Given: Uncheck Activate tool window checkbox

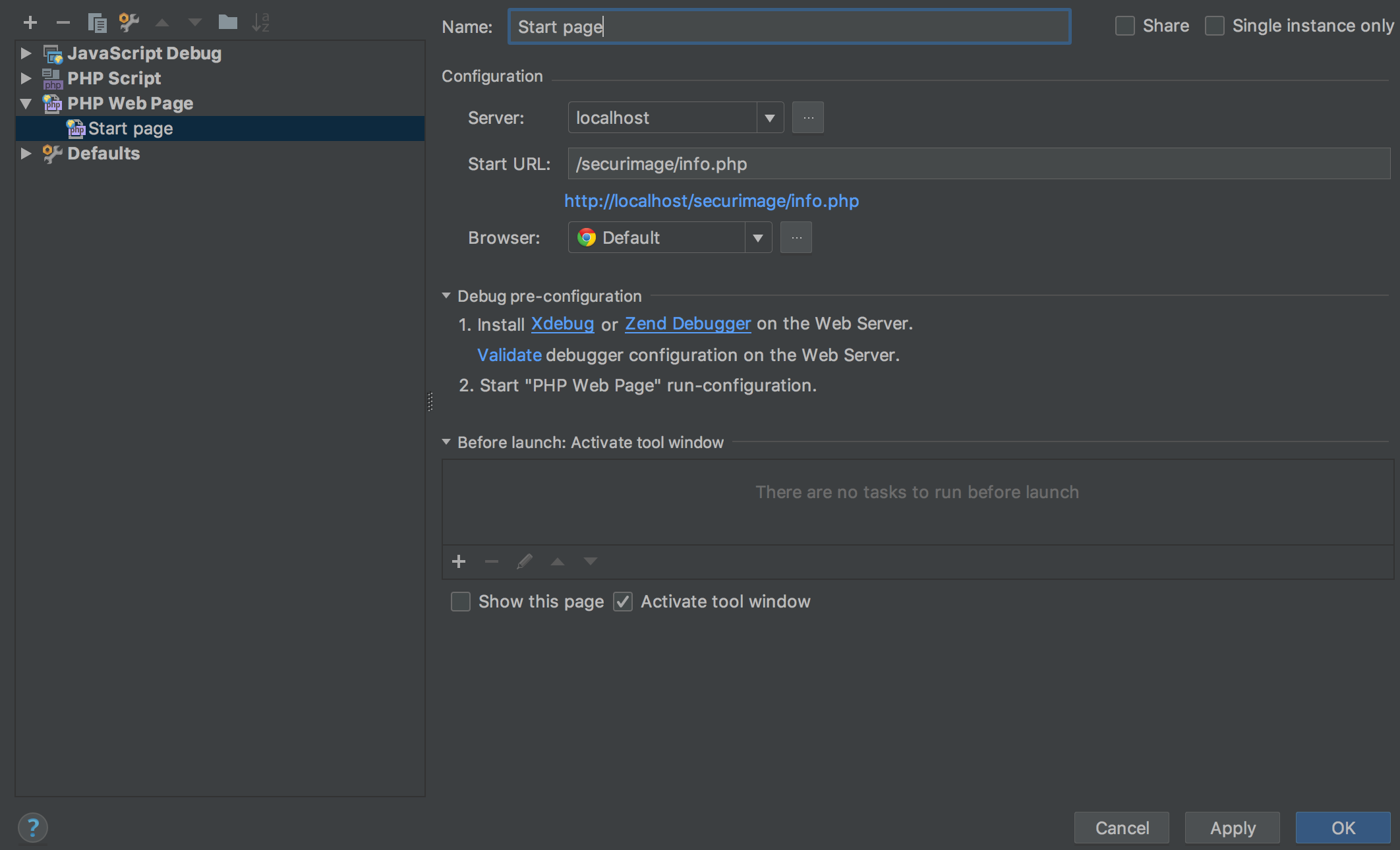Looking at the screenshot, I should click(623, 602).
